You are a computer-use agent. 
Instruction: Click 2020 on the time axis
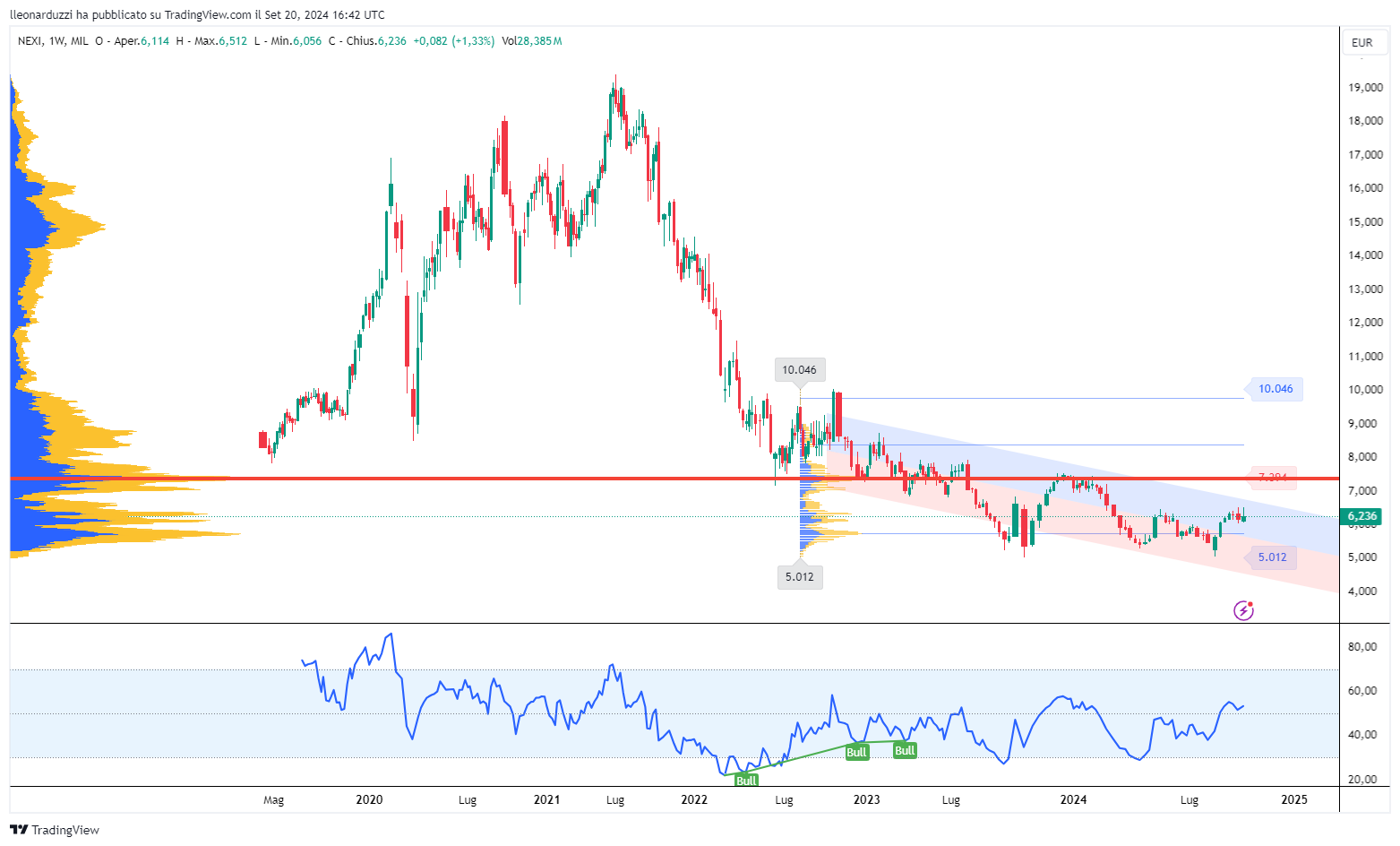[369, 799]
